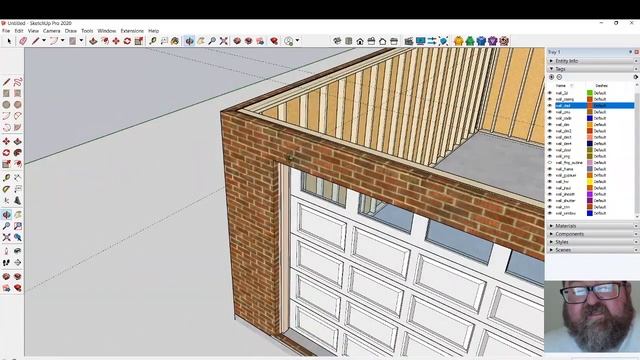Click the blue swatch of wall_window tag
The width and height of the screenshot is (640, 360).
tap(590, 213)
